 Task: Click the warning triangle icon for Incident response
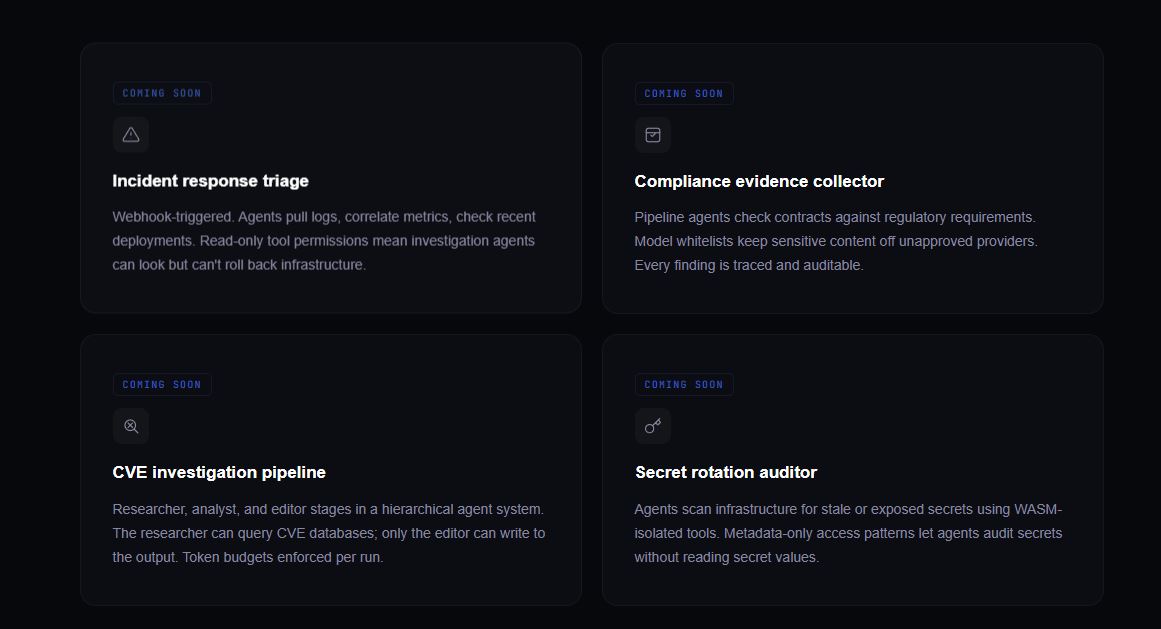point(131,135)
